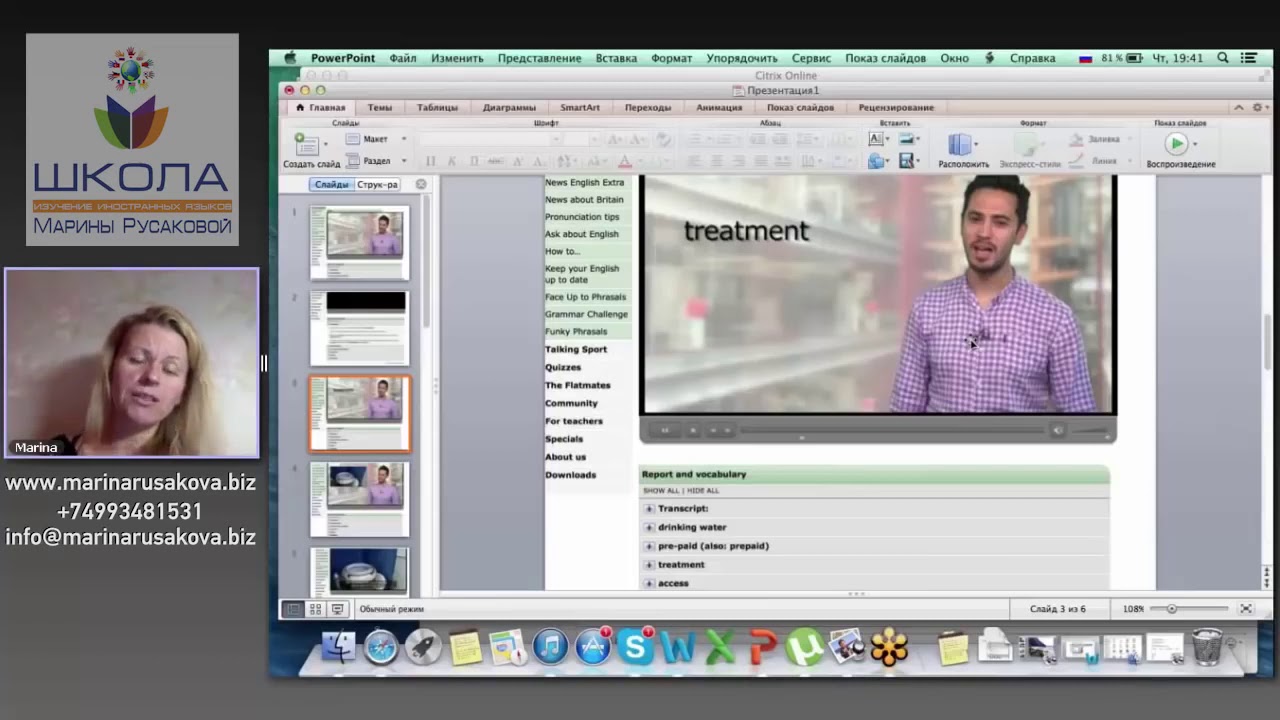The height and width of the screenshot is (720, 1280).
Task: Open the Макет layout dropdown arrow
Action: click(404, 139)
